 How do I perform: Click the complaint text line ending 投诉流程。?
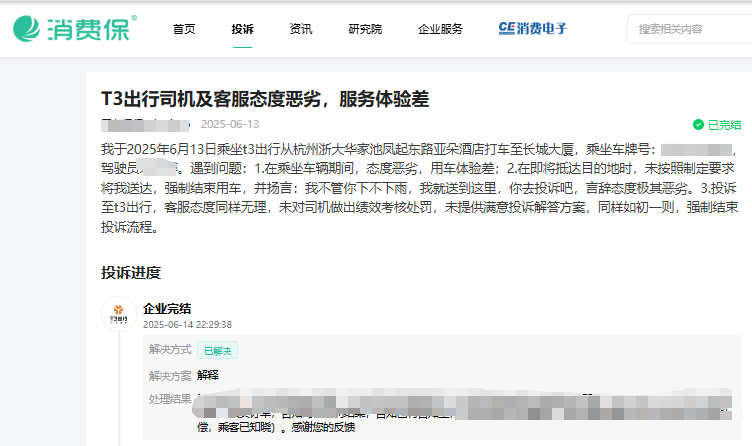(129, 227)
